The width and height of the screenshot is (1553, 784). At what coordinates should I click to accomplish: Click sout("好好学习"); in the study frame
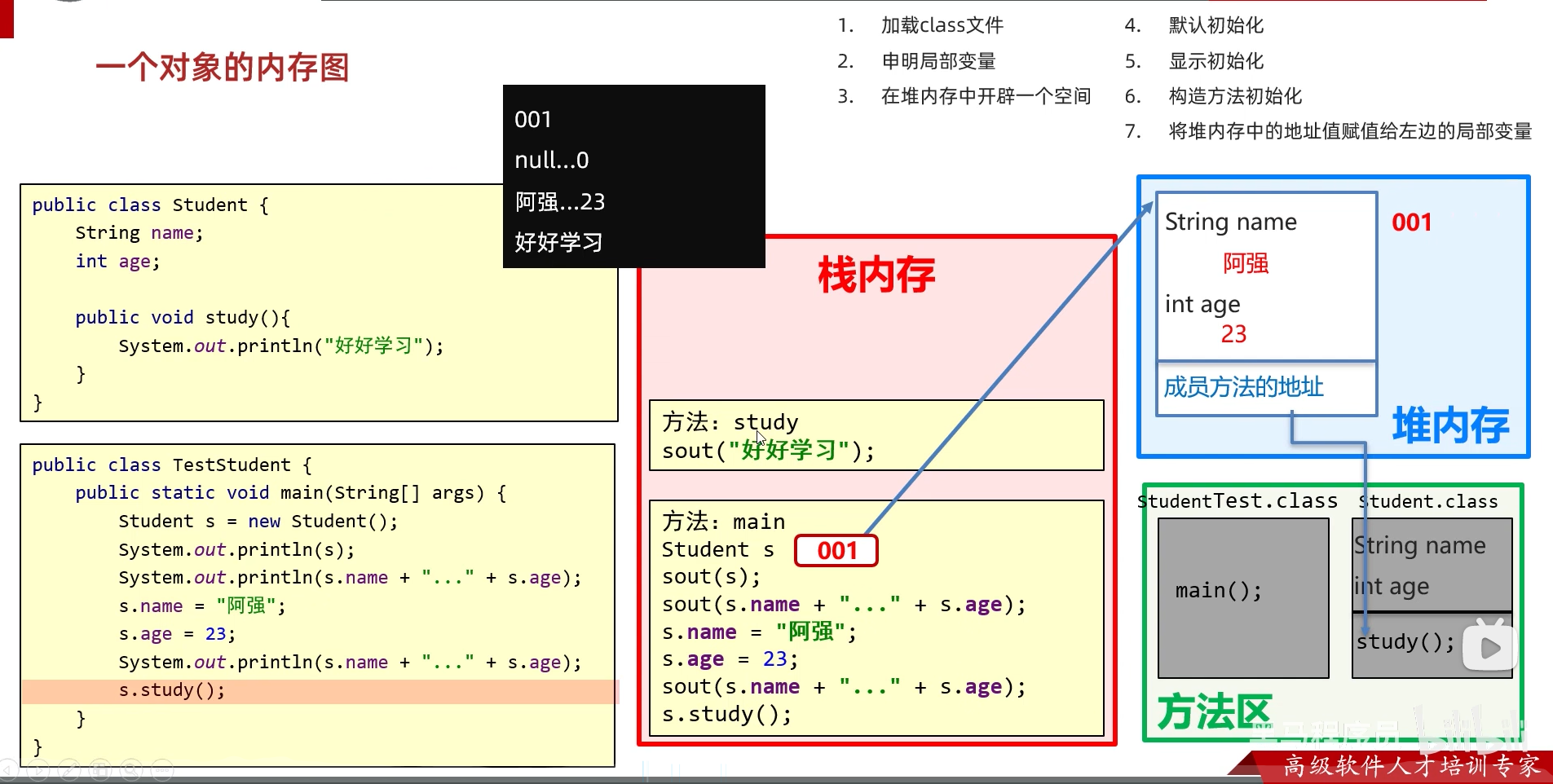coord(768,450)
